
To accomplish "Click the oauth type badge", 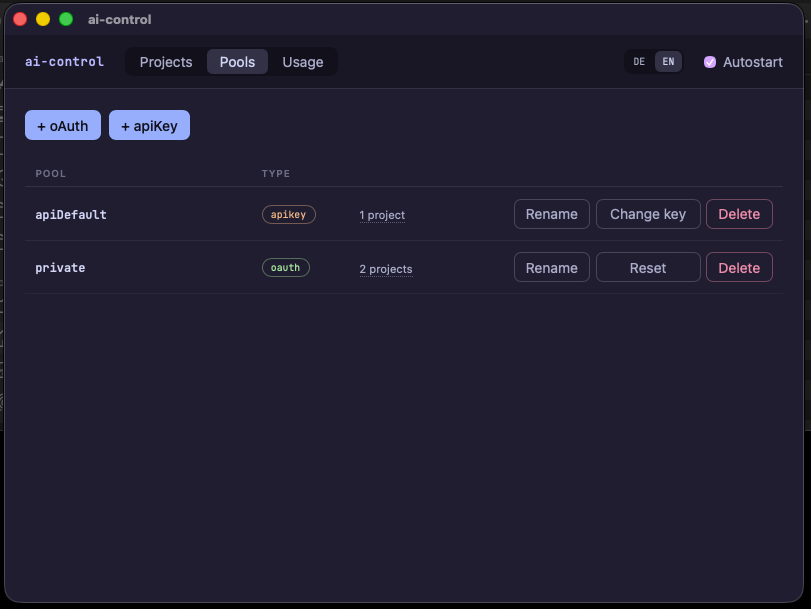I will (x=286, y=268).
